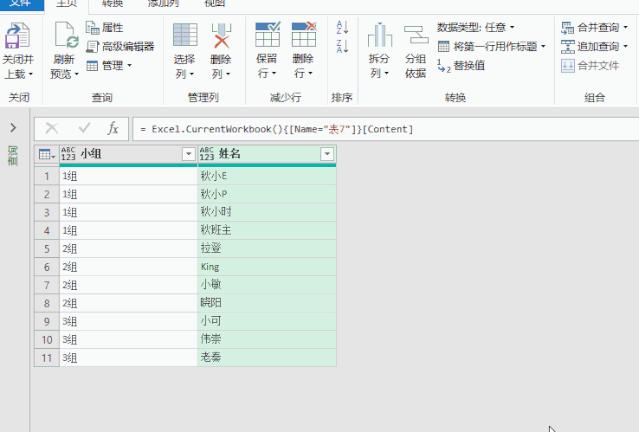Select the cell containing 老秦
Image resolution: width=639 pixels, height=432 pixels.
click(267, 357)
